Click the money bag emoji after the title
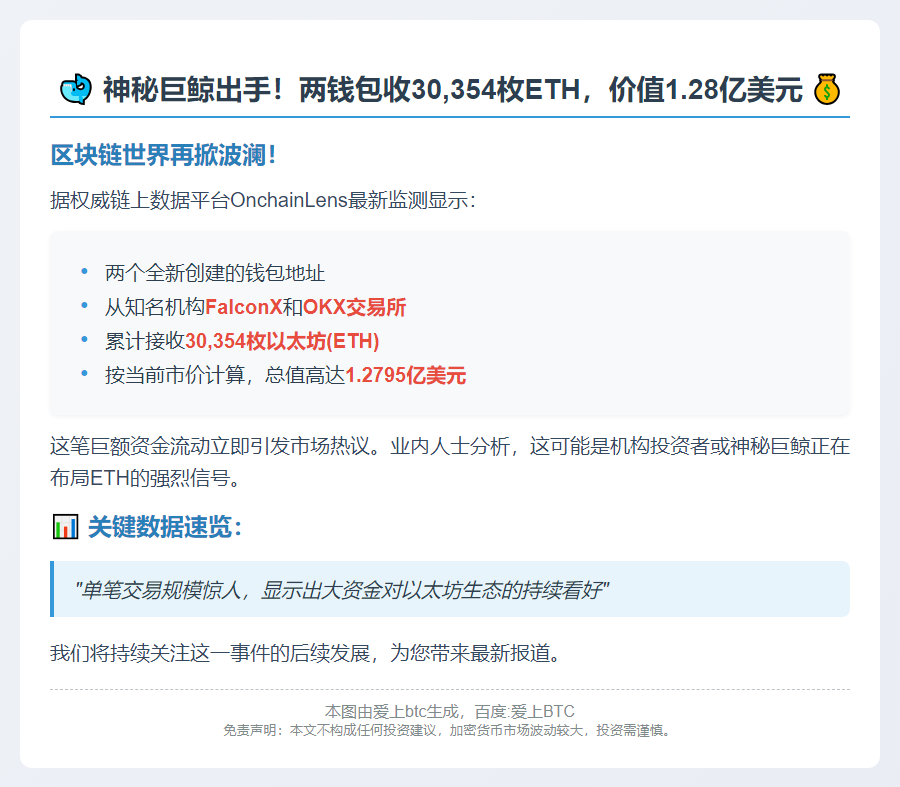The image size is (900, 787). pyautogui.click(x=826, y=90)
